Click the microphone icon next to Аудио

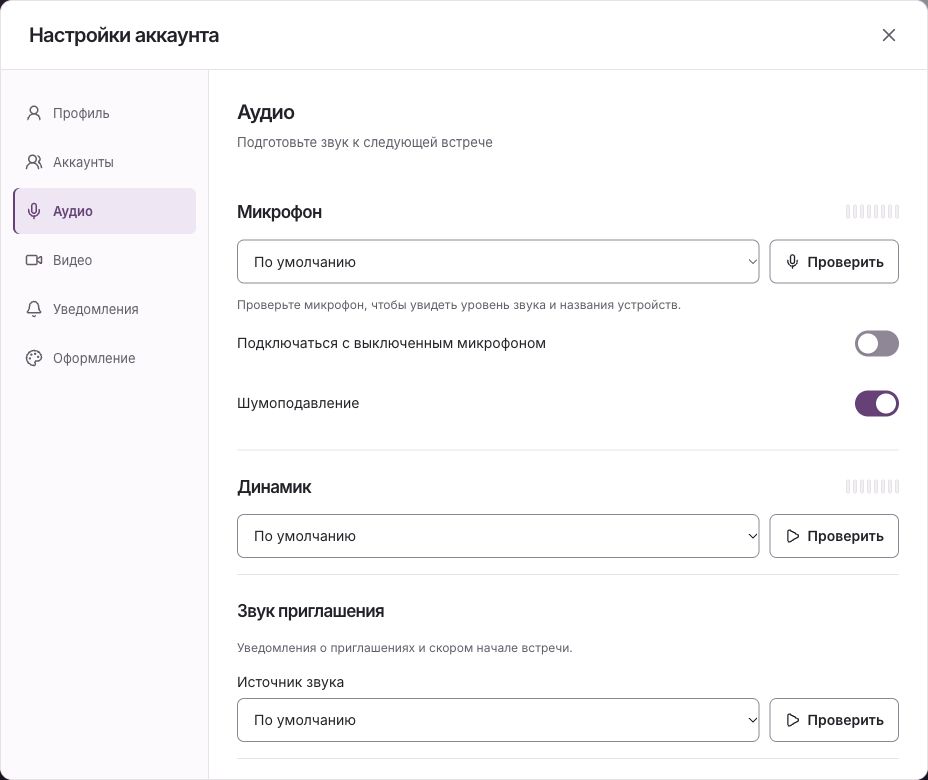pos(34,211)
